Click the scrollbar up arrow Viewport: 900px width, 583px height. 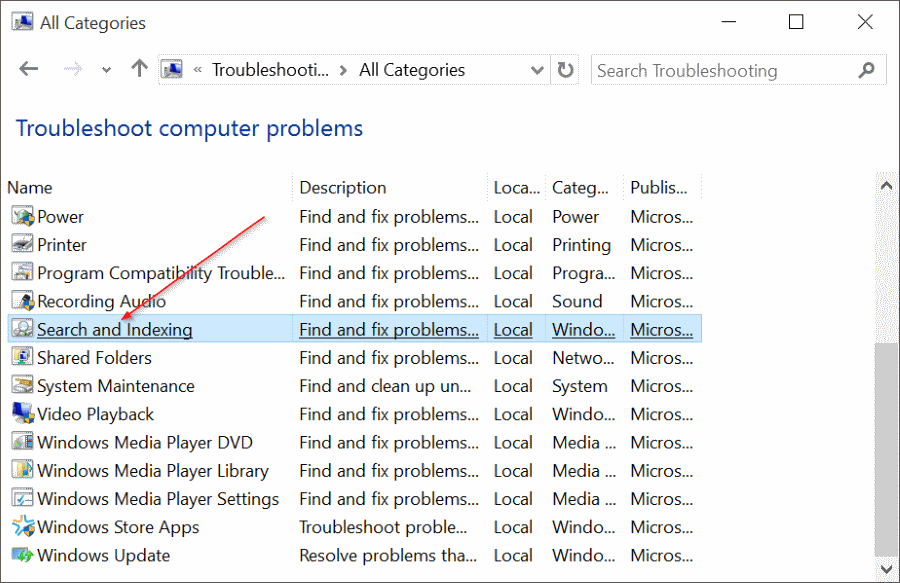[x=886, y=185]
